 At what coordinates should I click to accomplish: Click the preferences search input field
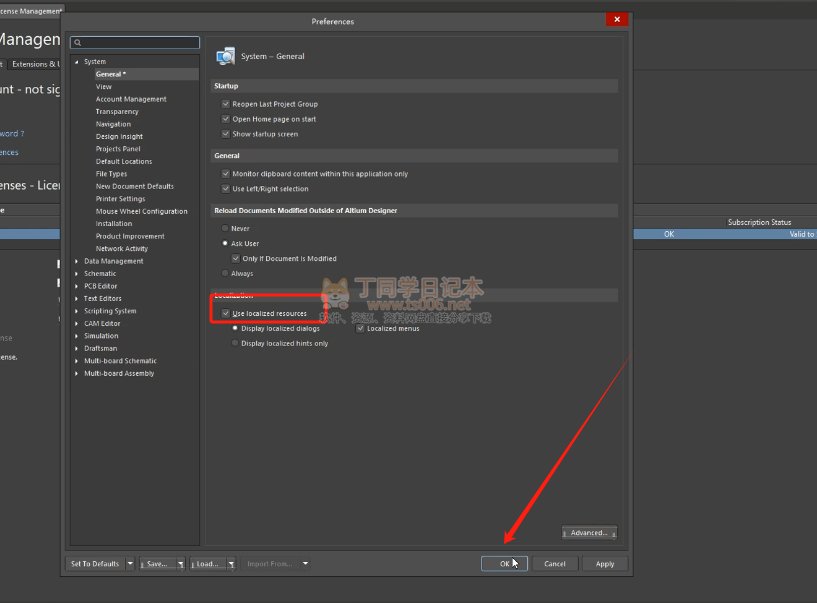(x=140, y=43)
